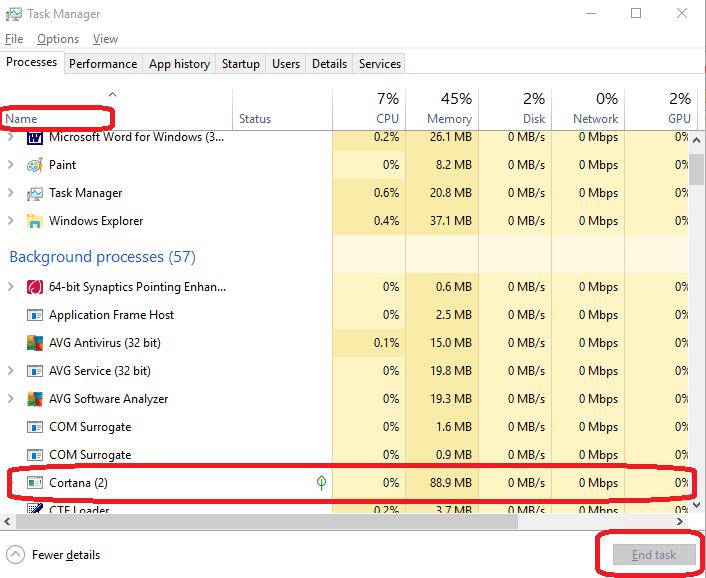Switch to the Services tab
The image size is (706, 578).
[x=380, y=64]
